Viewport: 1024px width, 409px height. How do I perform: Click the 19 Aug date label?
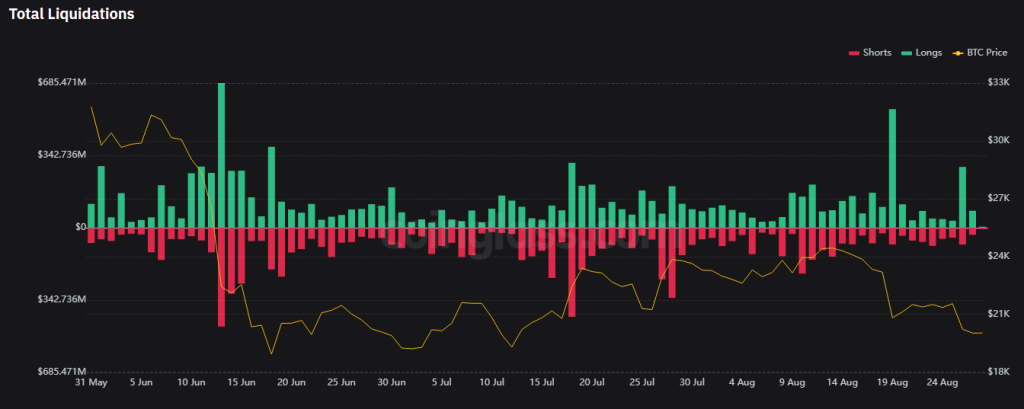click(892, 382)
